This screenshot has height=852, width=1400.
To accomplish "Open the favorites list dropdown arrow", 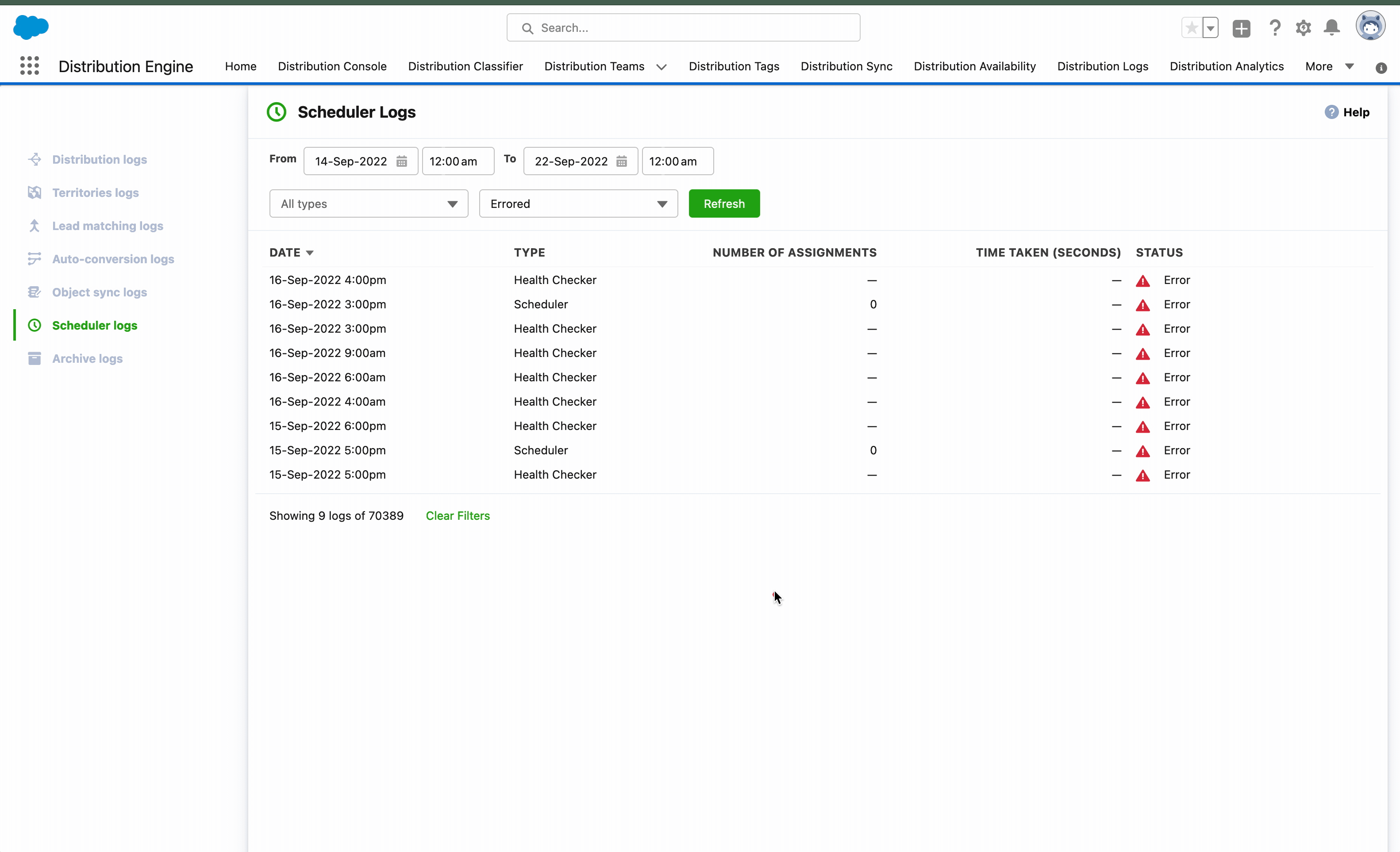I will (1210, 28).
